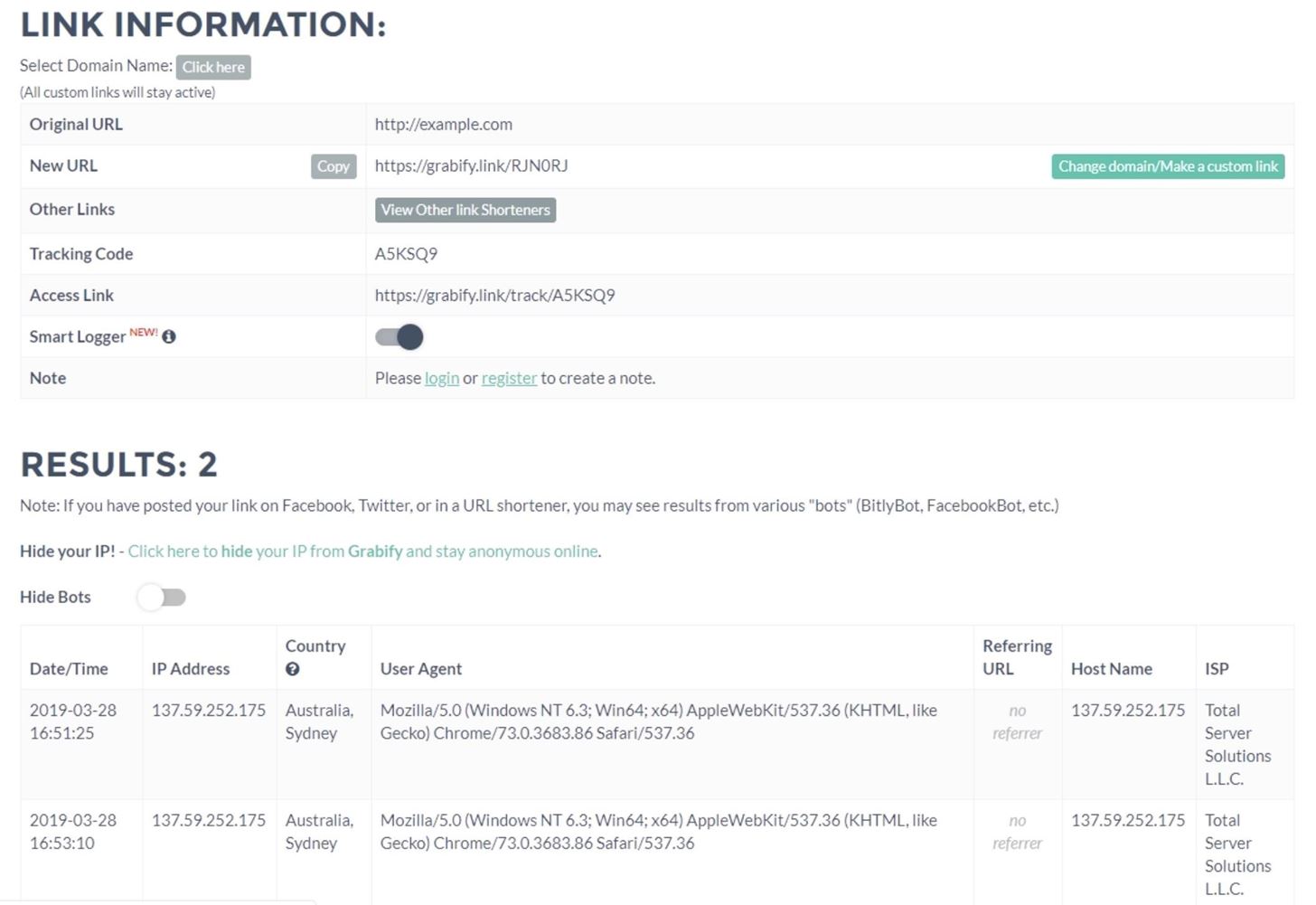
Task: Click the Country column help icon
Action: [292, 669]
